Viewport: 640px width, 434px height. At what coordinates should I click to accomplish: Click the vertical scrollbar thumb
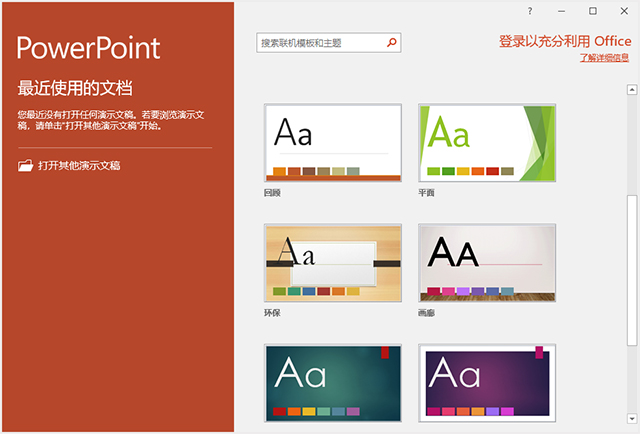[x=632, y=271]
